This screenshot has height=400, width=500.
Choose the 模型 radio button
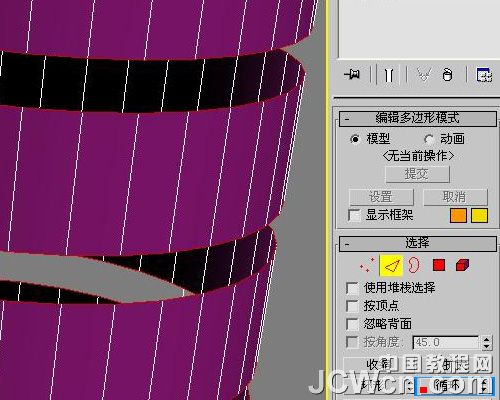355,139
